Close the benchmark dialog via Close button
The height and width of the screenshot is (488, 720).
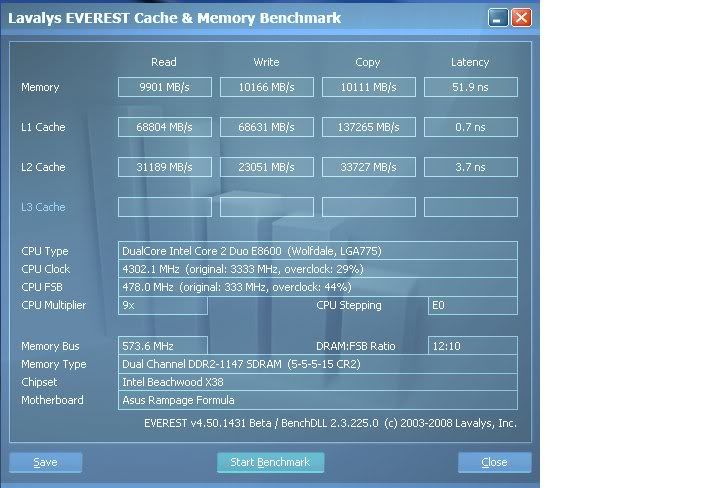[x=495, y=462]
